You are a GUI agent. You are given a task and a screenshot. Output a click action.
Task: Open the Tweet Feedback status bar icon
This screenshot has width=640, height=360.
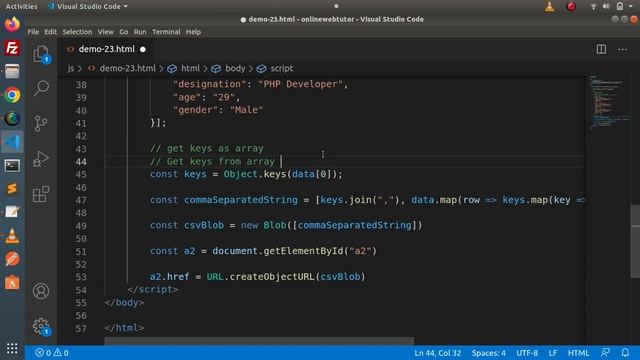pyautogui.click(x=605, y=353)
